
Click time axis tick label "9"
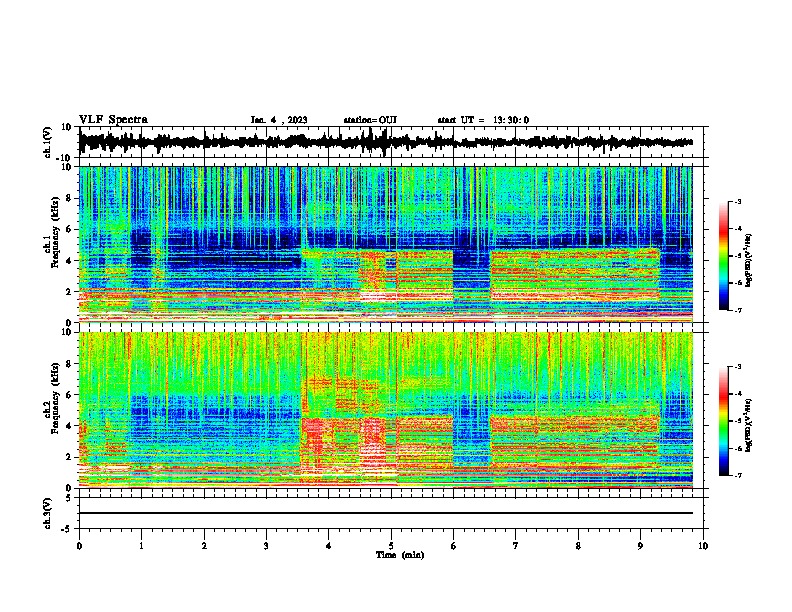[640, 546]
